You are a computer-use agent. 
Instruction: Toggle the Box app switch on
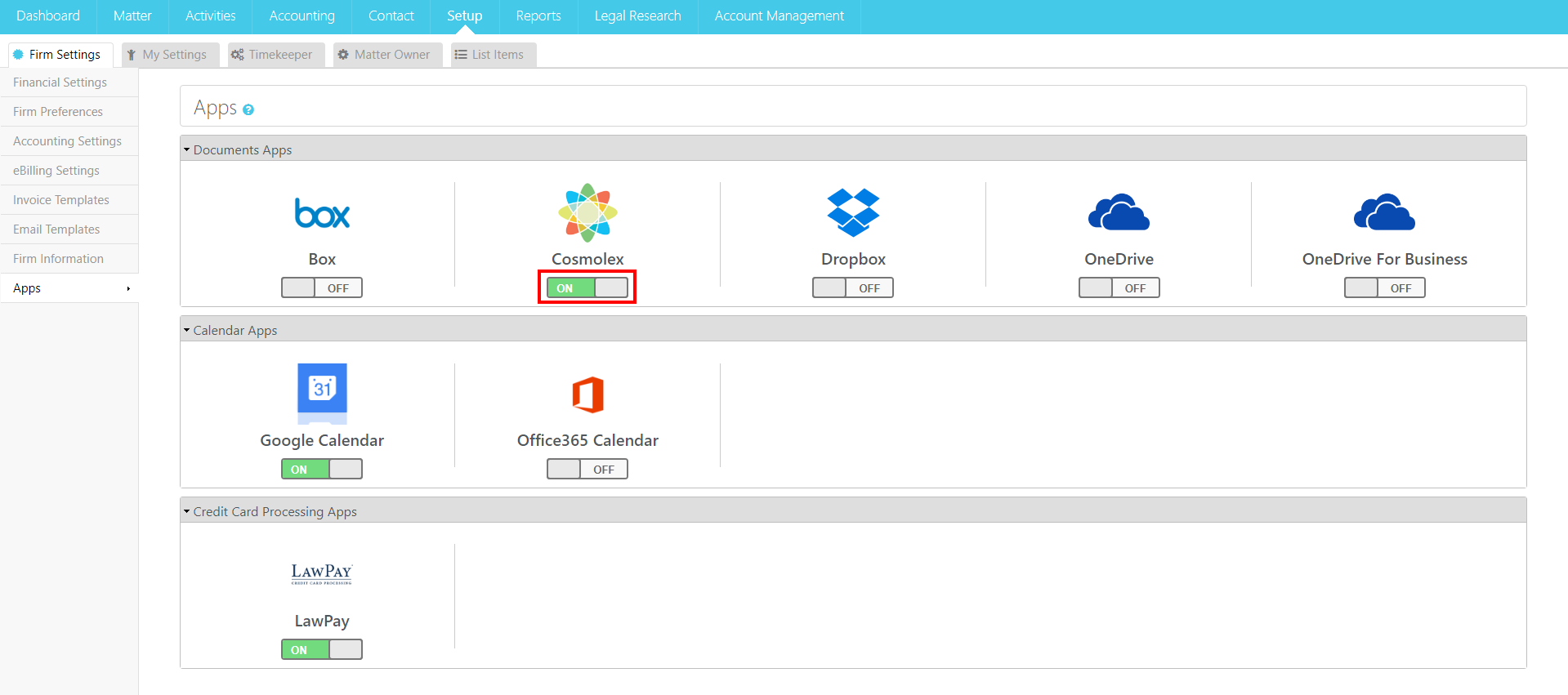(322, 287)
